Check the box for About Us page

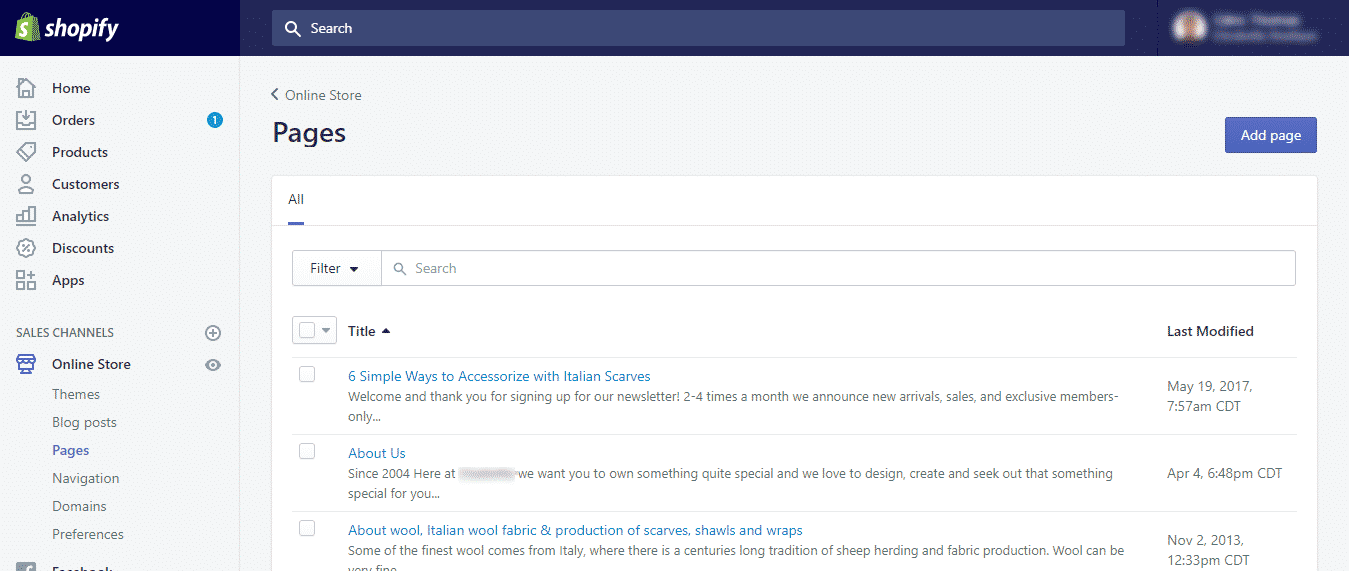[x=307, y=451]
